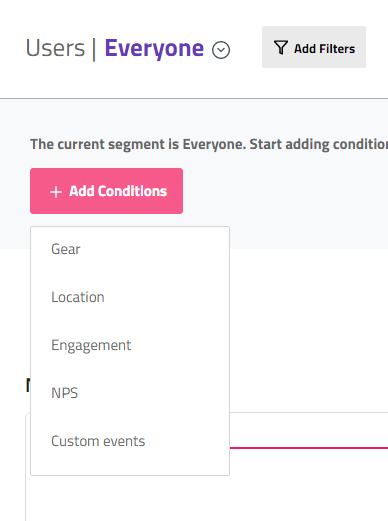
Task: Choose the Location condition option
Action: [x=78, y=297]
